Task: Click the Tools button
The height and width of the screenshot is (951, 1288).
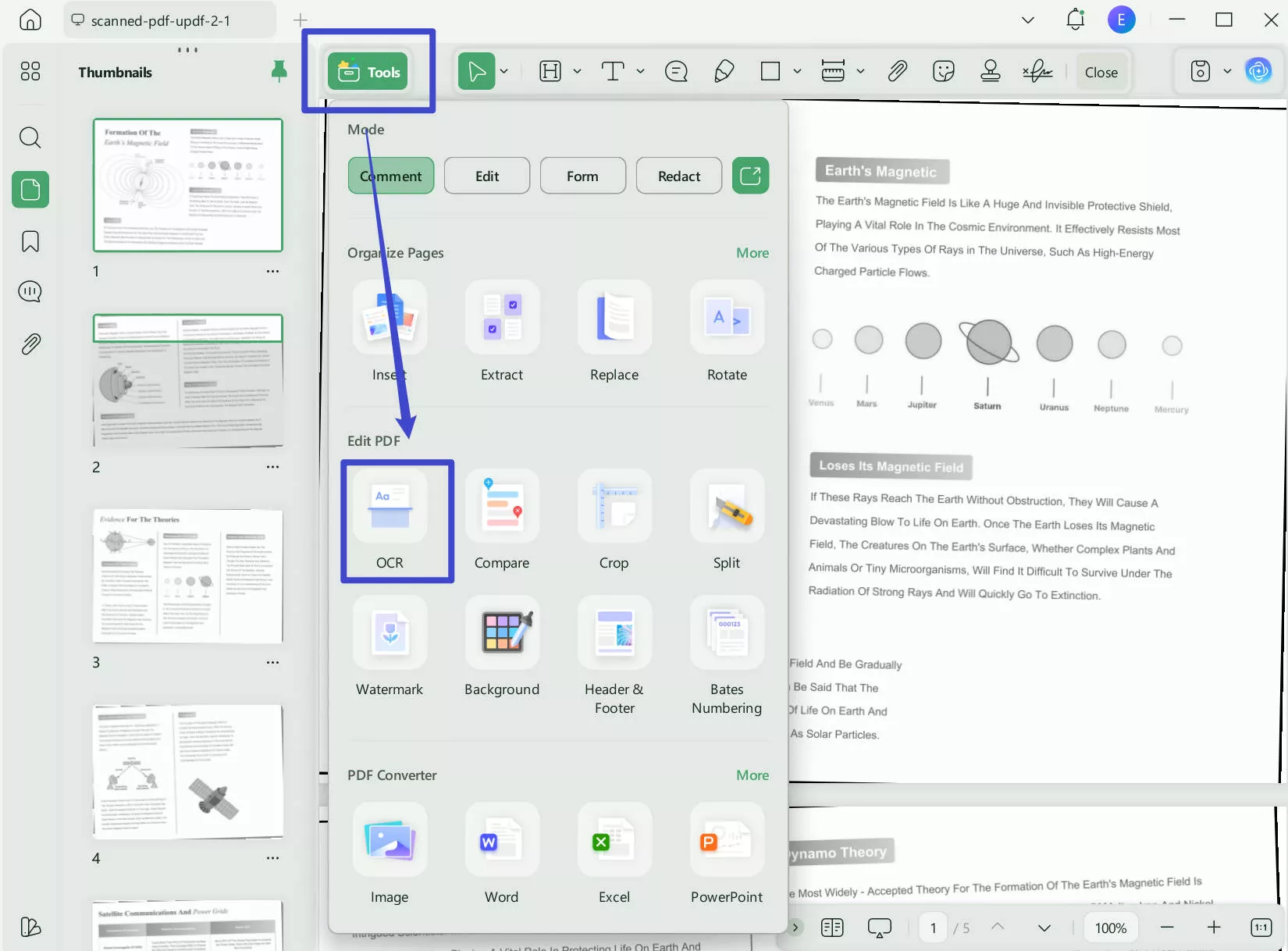Action: (x=368, y=72)
